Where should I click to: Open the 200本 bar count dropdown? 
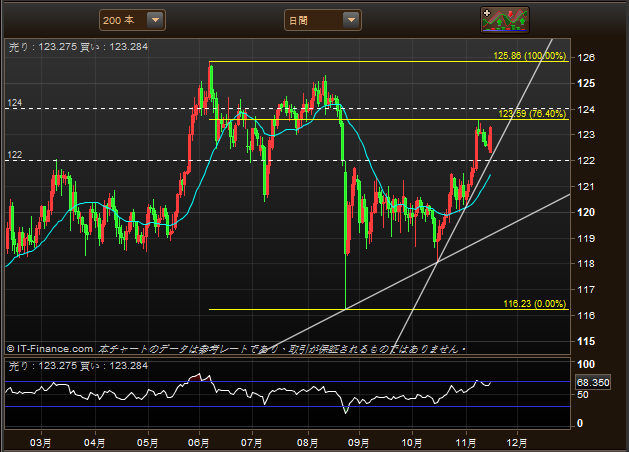[132, 20]
